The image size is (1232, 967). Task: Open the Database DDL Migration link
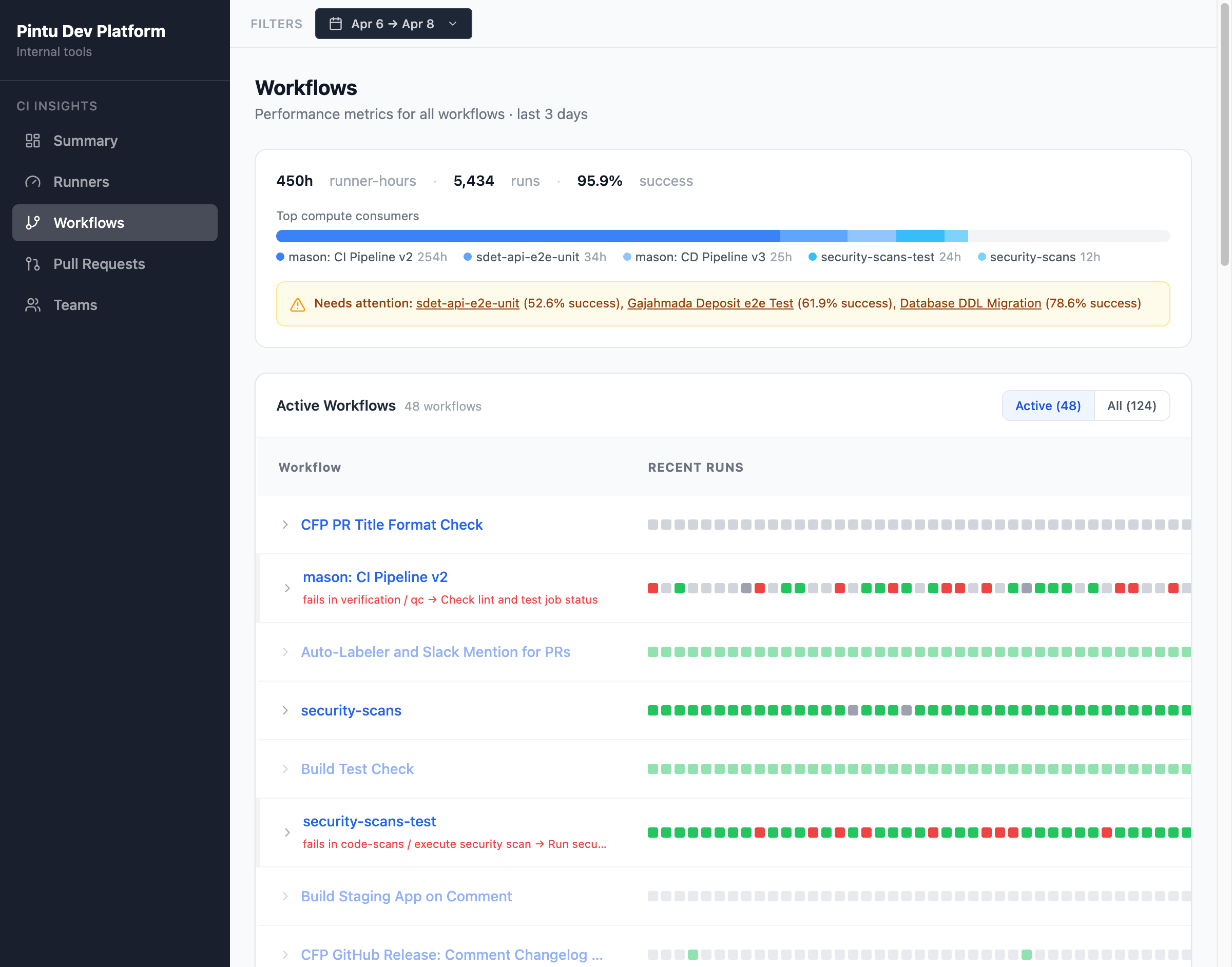point(970,303)
